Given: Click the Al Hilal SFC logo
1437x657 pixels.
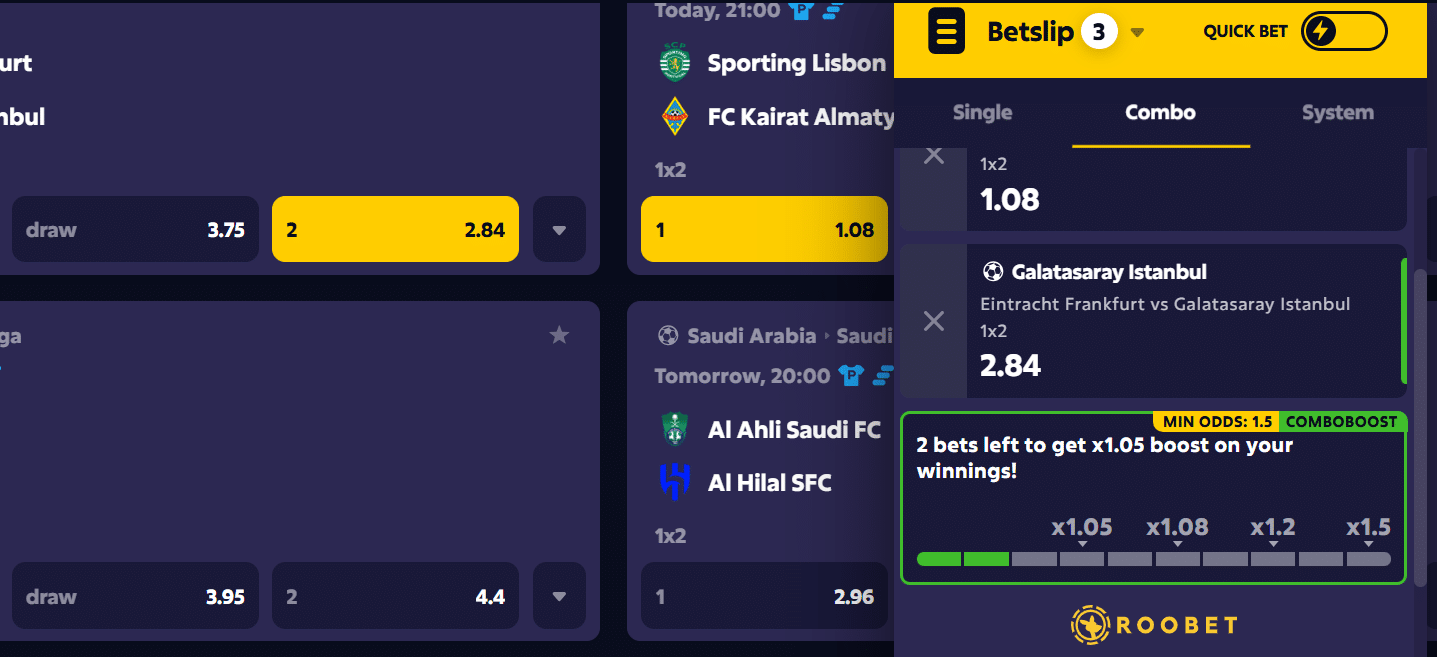Looking at the screenshot, I should pyautogui.click(x=675, y=482).
